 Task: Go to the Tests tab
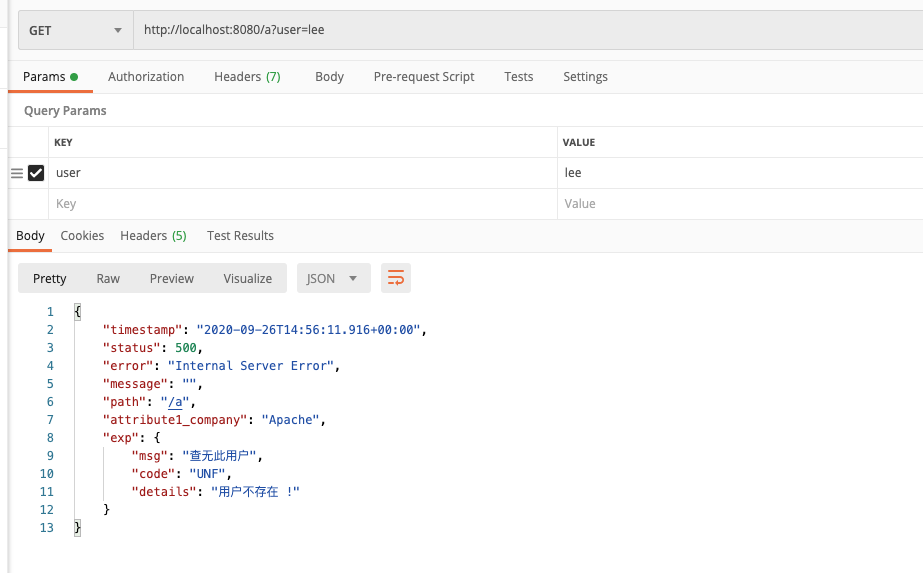click(x=518, y=77)
